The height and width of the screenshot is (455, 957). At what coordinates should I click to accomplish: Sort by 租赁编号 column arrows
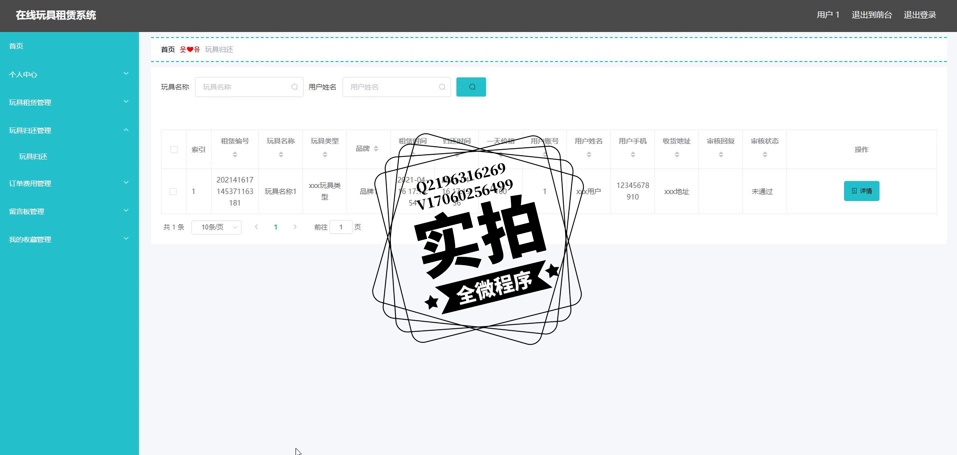[x=235, y=155]
